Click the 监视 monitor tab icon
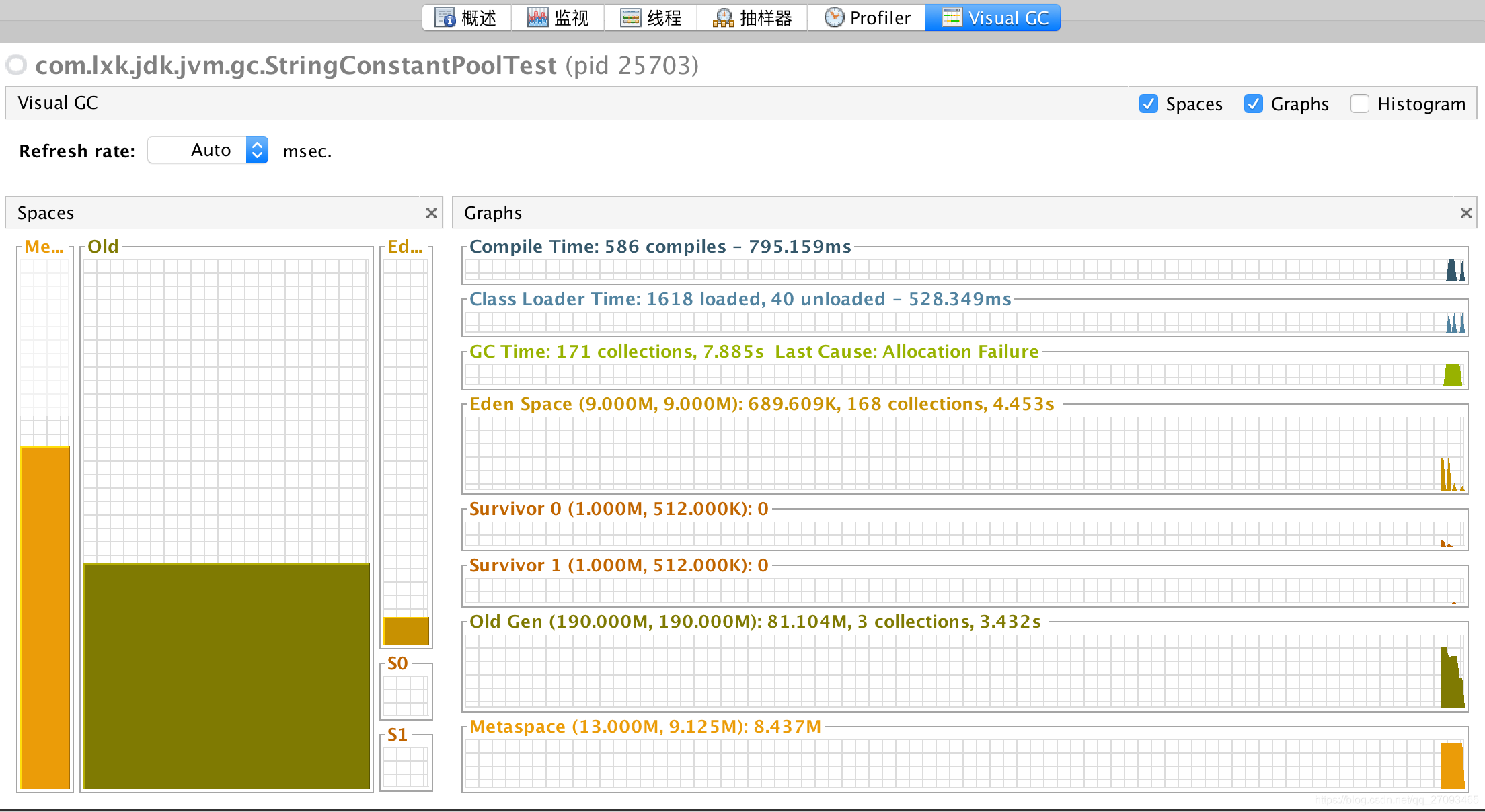This screenshot has height=812, width=1485. (537, 17)
